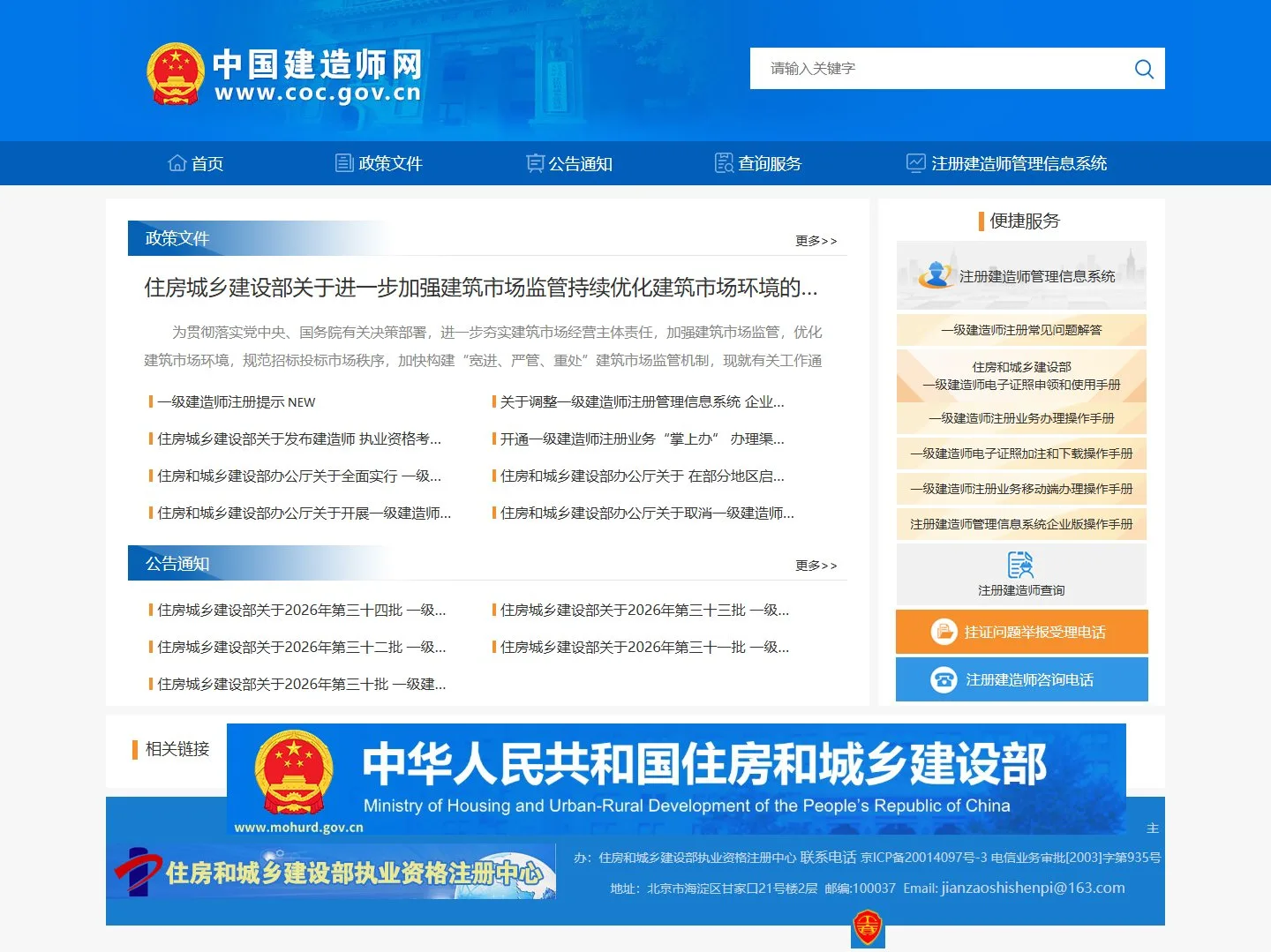Click the blue 注册建造师咨询电话 button
Image resolution: width=1271 pixels, height=952 pixels.
coord(1021,679)
